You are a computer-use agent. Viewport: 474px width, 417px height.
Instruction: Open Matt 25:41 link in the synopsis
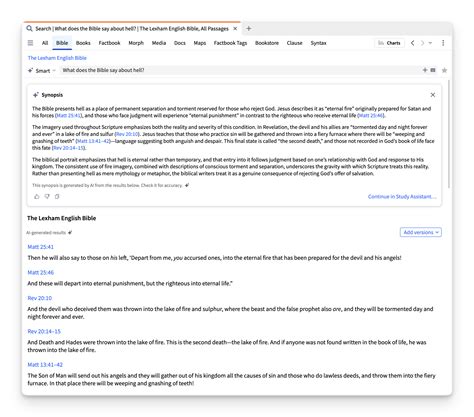(68, 115)
